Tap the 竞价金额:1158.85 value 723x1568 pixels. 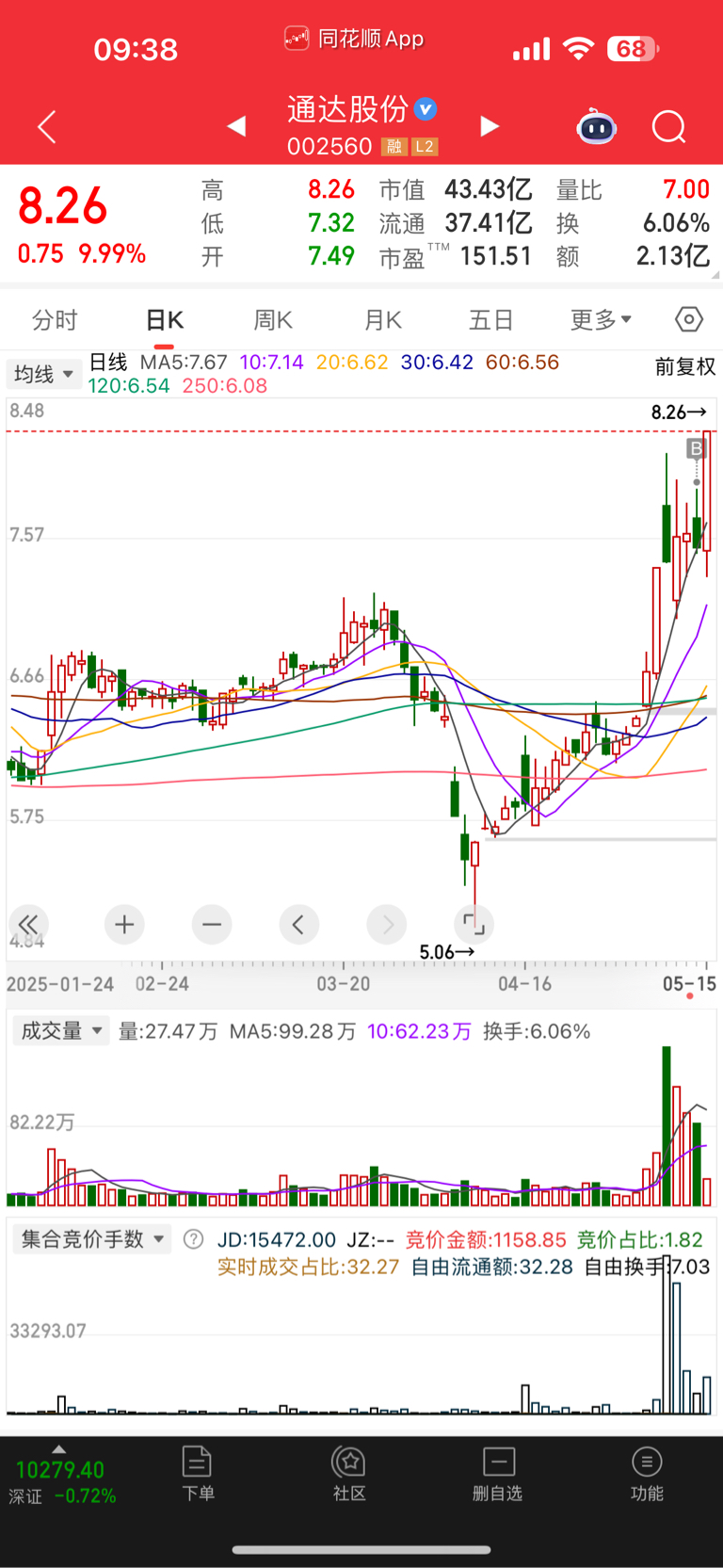click(x=486, y=1239)
